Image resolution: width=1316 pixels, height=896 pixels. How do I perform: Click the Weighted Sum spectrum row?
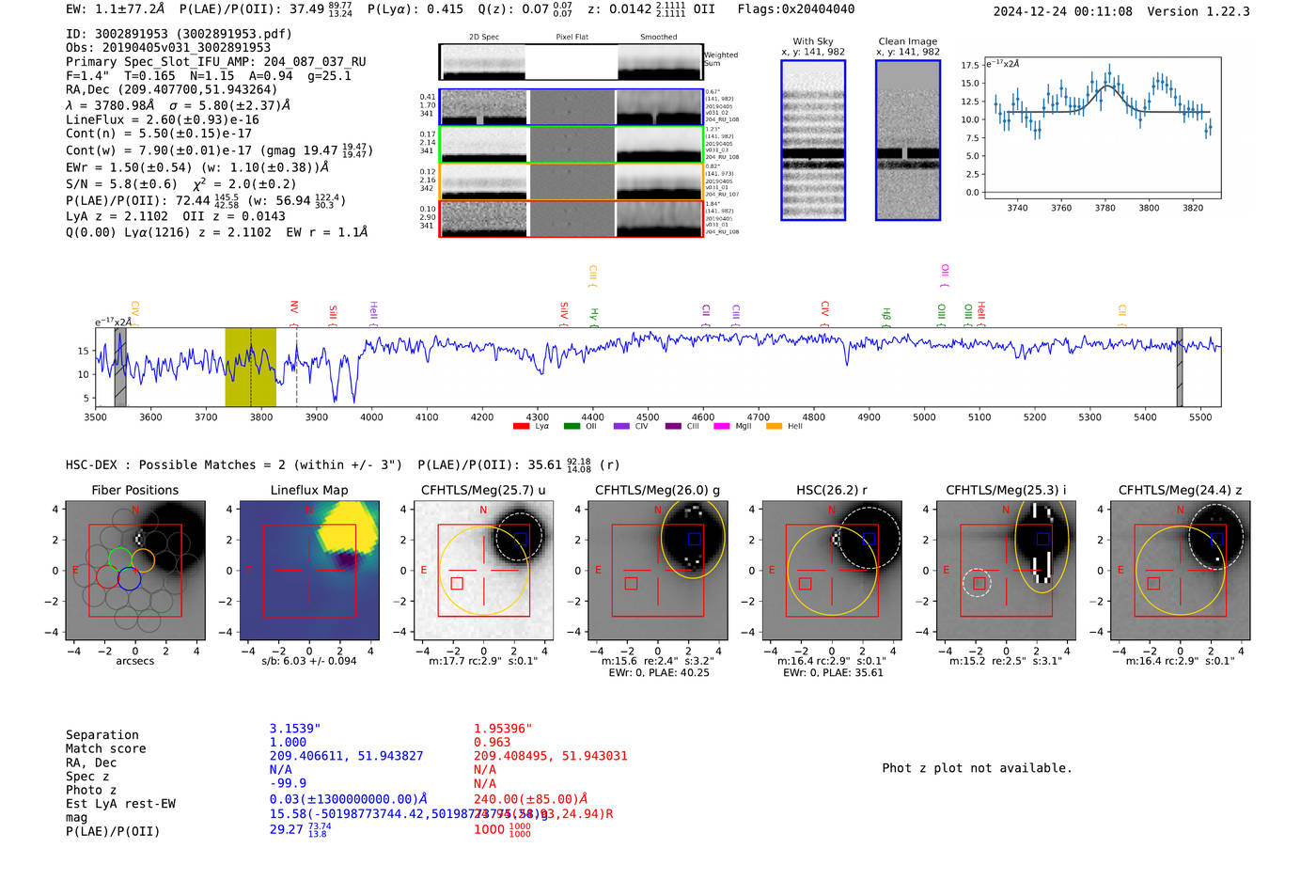tap(571, 62)
